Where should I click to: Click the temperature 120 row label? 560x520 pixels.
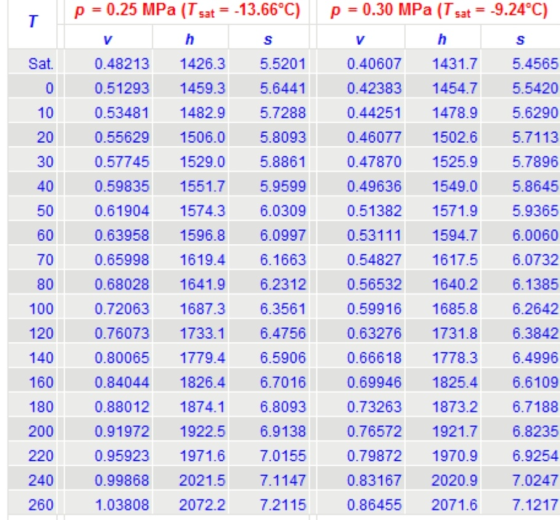[x=41, y=333]
